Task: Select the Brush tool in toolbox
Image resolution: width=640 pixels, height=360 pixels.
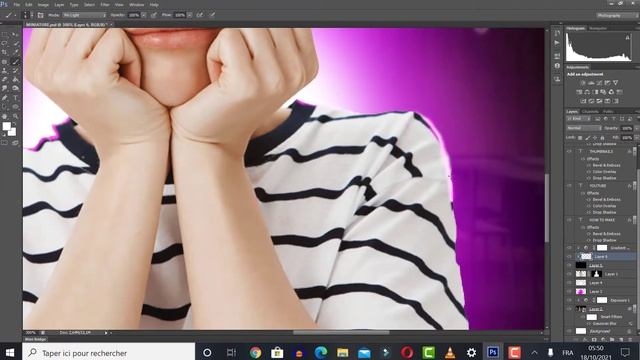Action: pyautogui.click(x=15, y=62)
